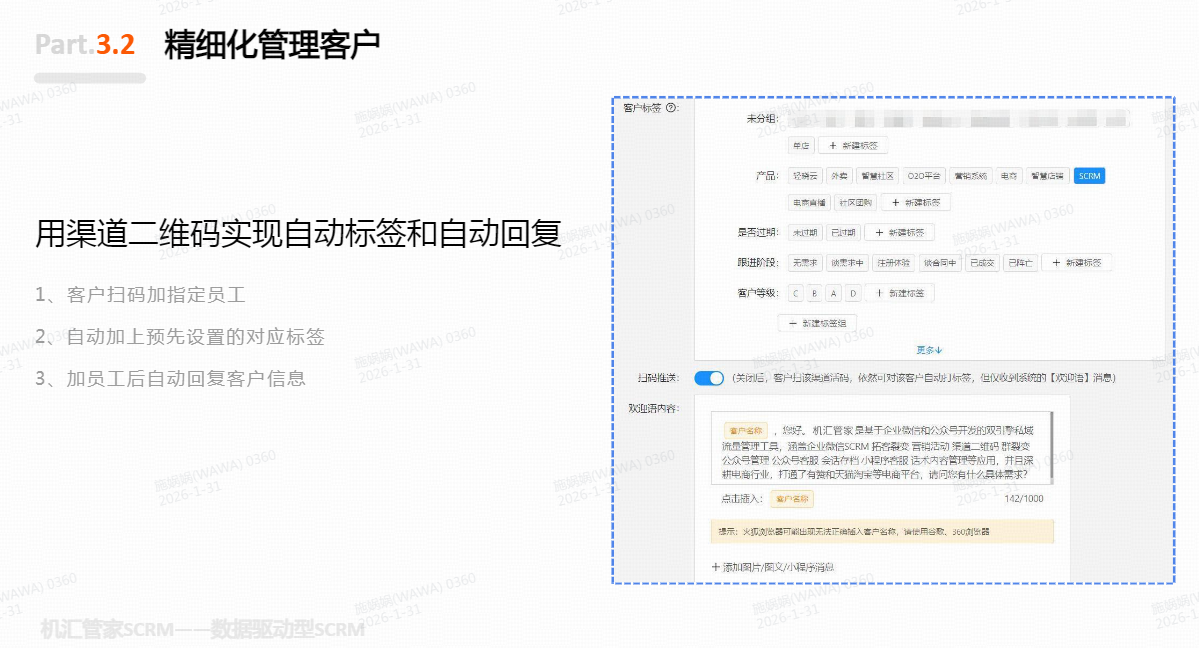This screenshot has width=1199, height=648.
Task: Click the help icon beside 客户标签
Action: click(x=671, y=108)
